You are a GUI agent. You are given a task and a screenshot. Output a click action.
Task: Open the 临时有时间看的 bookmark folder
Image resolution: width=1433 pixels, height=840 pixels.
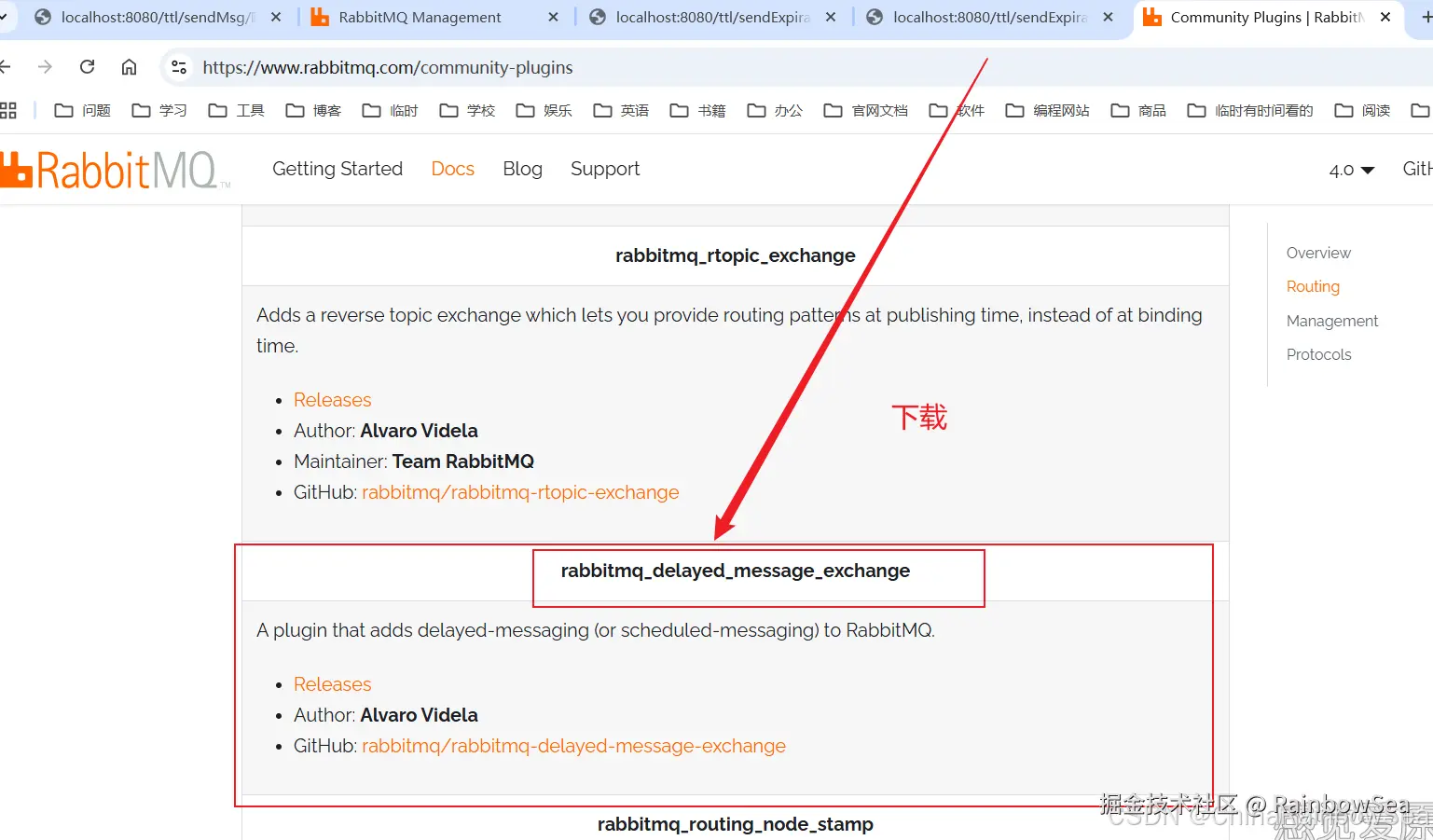[x=1250, y=110]
